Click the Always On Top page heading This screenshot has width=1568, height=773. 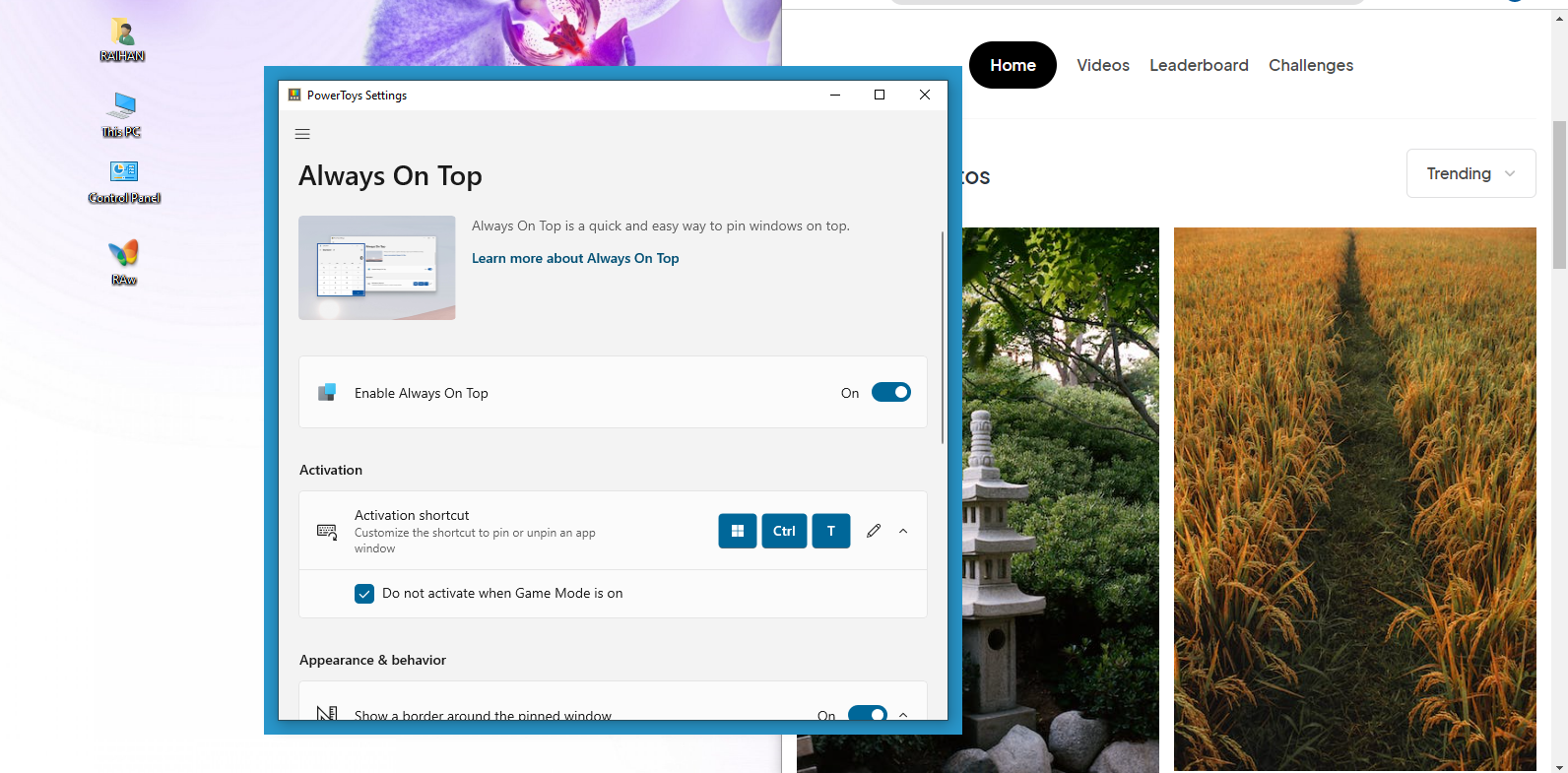pos(390,176)
